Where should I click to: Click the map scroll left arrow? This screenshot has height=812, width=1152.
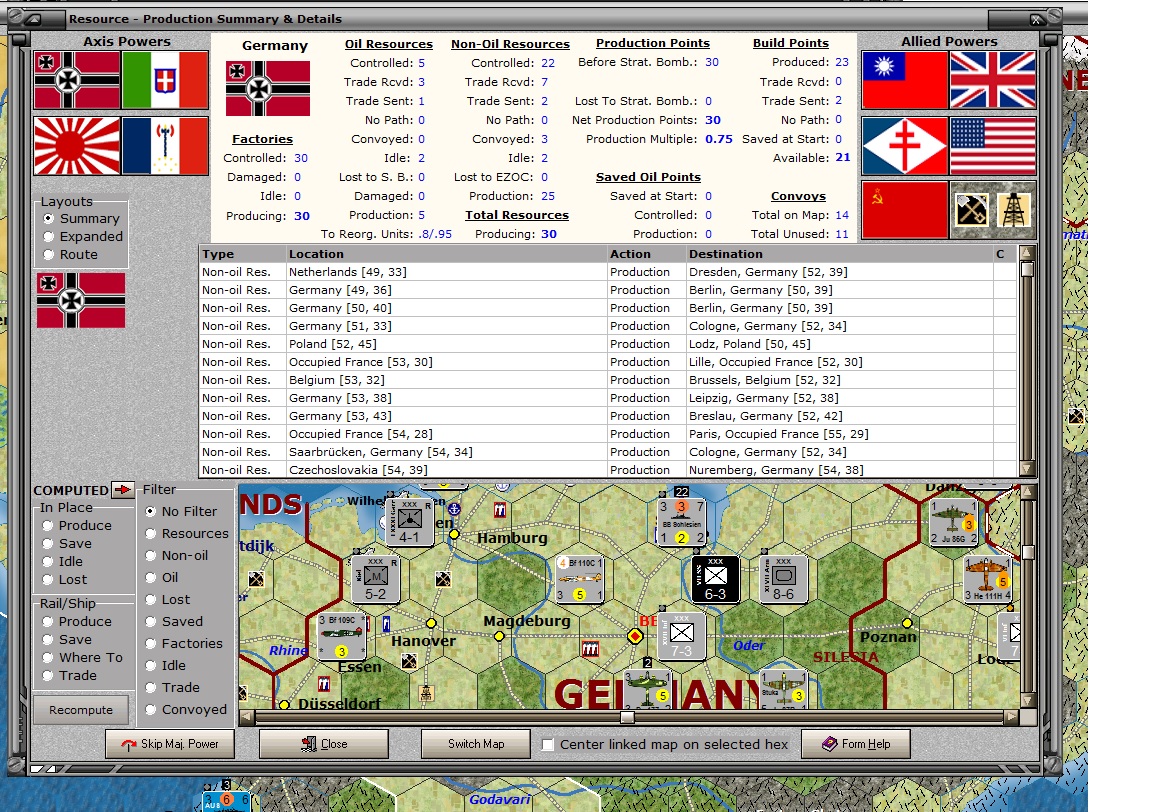[247, 716]
